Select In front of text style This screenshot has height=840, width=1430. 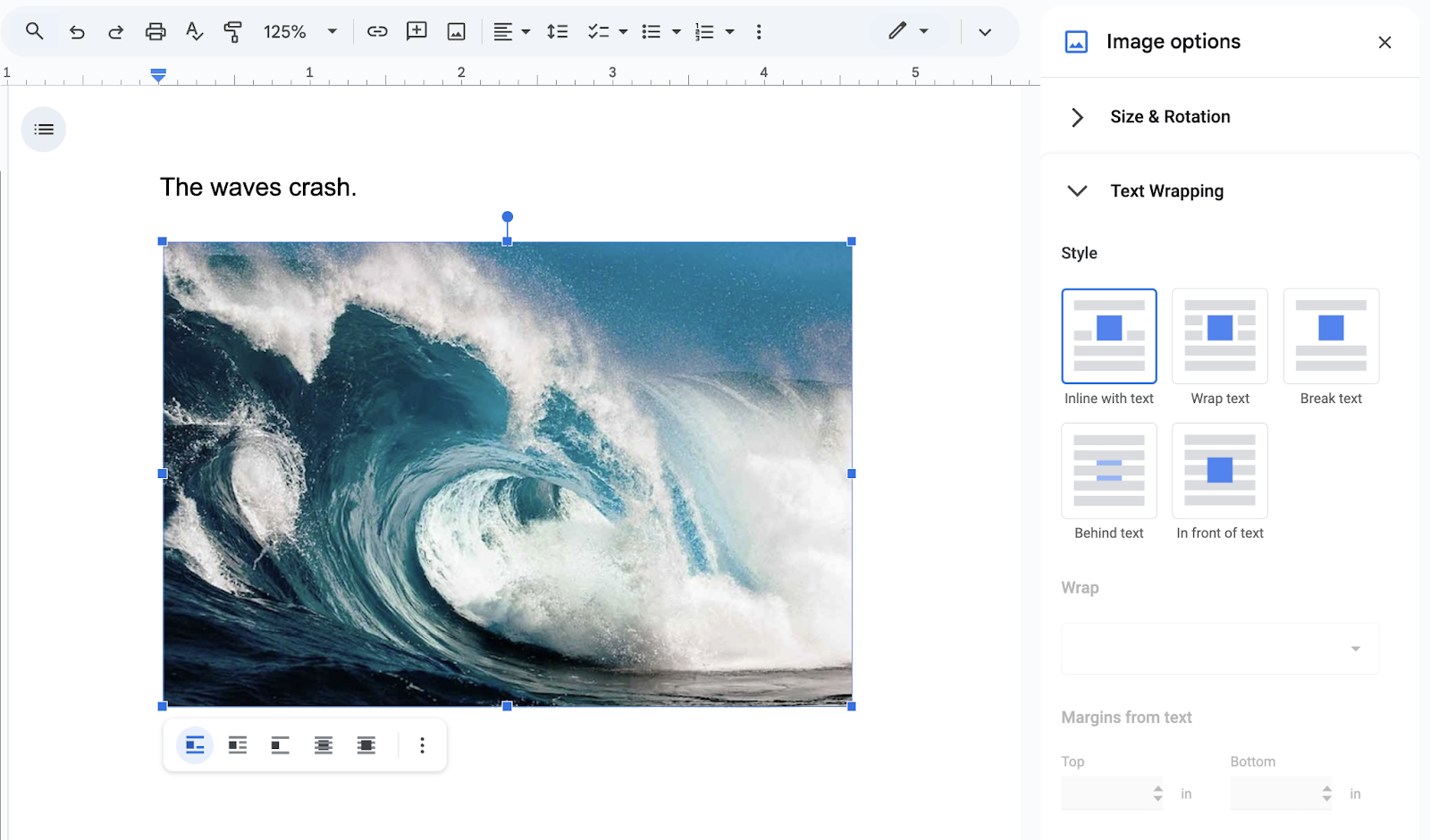click(1219, 471)
